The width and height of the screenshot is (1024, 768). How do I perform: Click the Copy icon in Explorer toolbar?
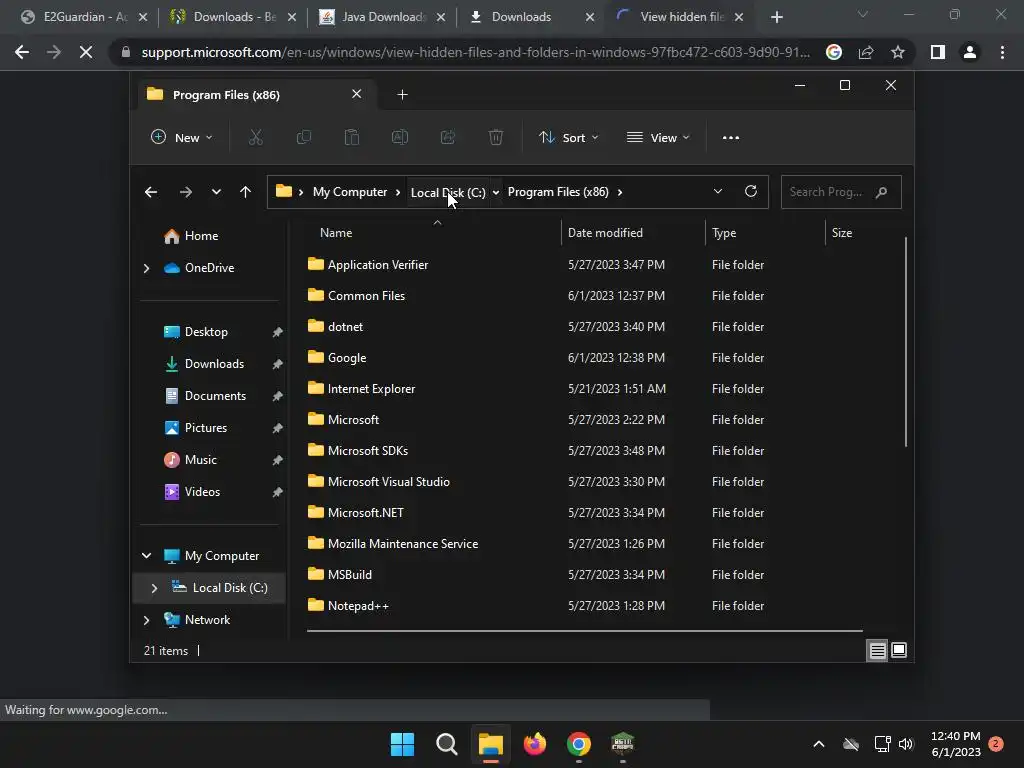[304, 137]
